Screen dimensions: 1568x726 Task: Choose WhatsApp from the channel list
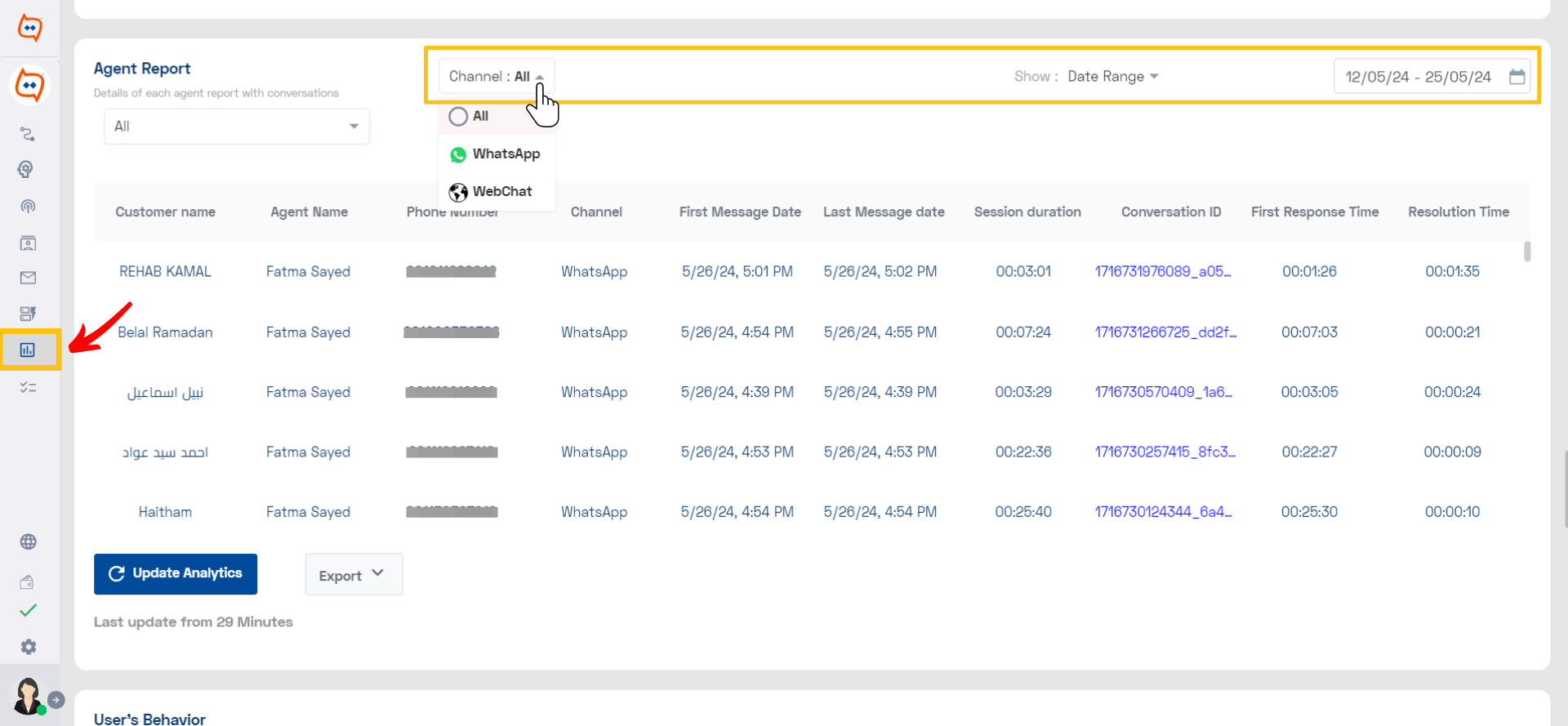pyautogui.click(x=495, y=154)
